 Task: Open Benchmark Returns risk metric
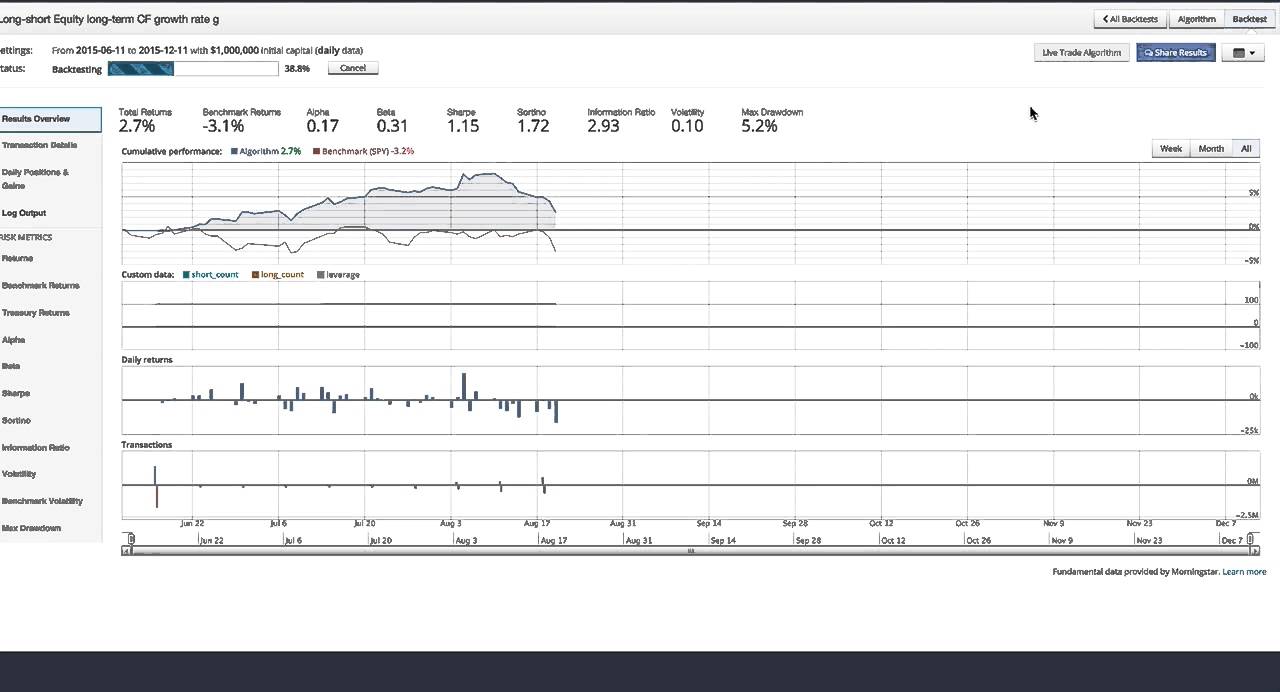click(40, 285)
